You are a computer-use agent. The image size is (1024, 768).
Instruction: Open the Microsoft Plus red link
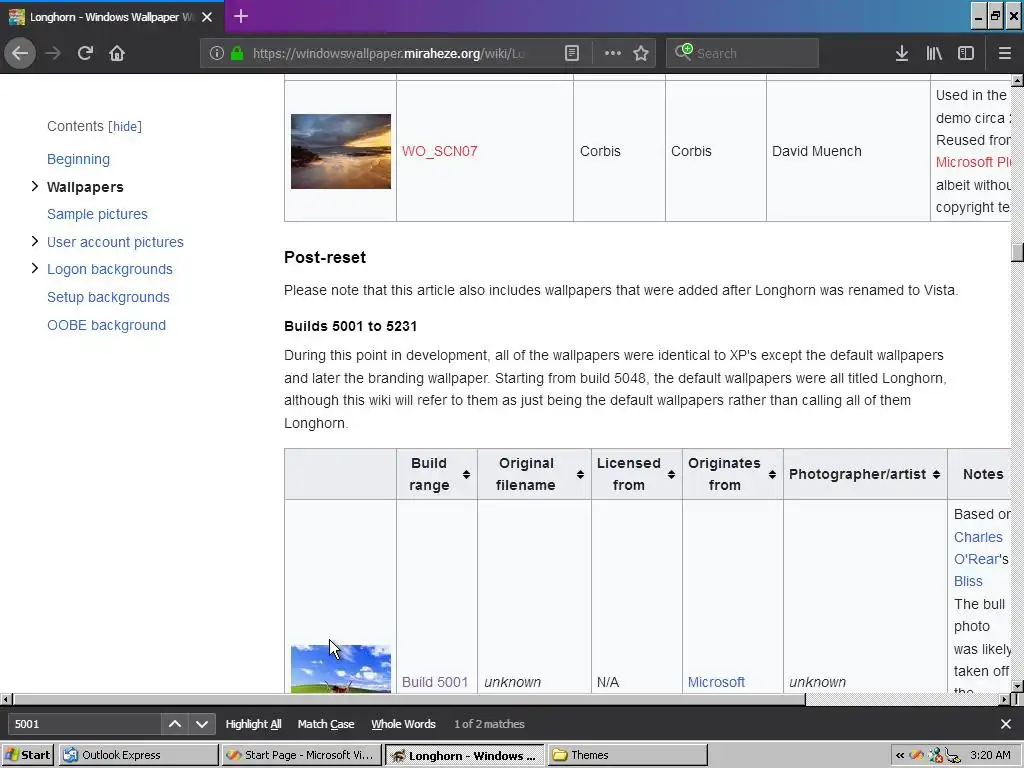tap(972, 162)
